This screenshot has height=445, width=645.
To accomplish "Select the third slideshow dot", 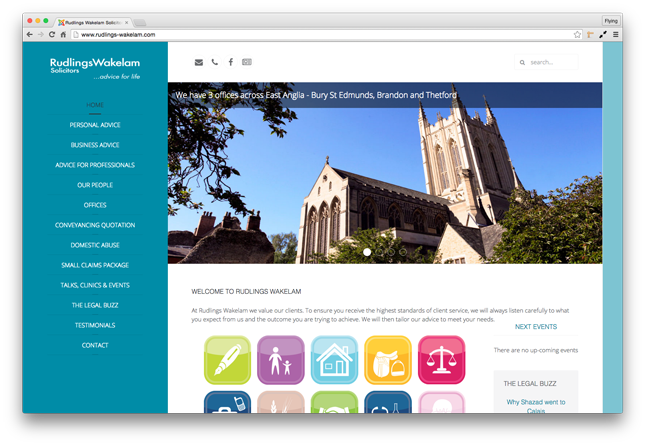I will coord(391,252).
